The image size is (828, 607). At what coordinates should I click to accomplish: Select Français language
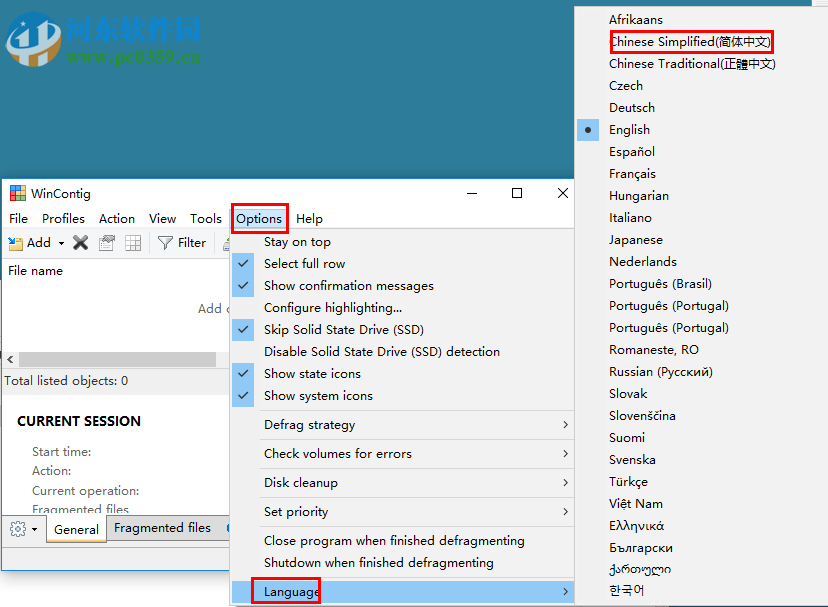coord(632,174)
